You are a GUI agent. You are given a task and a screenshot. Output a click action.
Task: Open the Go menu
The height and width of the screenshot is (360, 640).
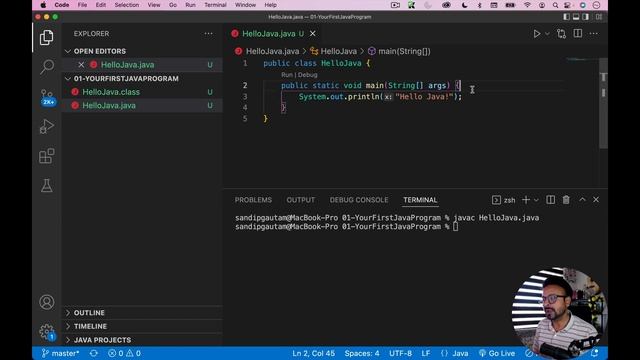pos(173,5)
